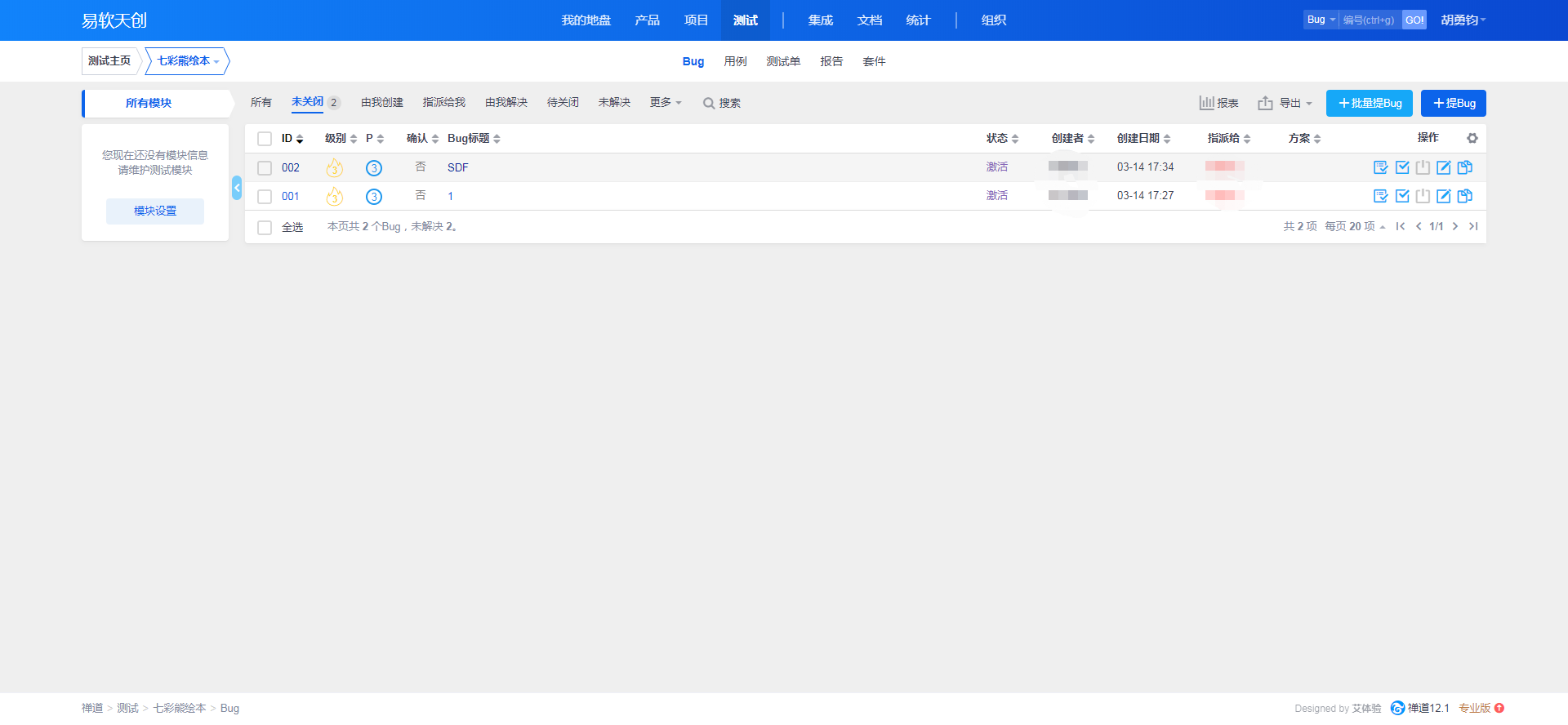This screenshot has height=725, width=1568.
Task: Click the edit pencil icon for bug 001
Action: tap(1444, 196)
